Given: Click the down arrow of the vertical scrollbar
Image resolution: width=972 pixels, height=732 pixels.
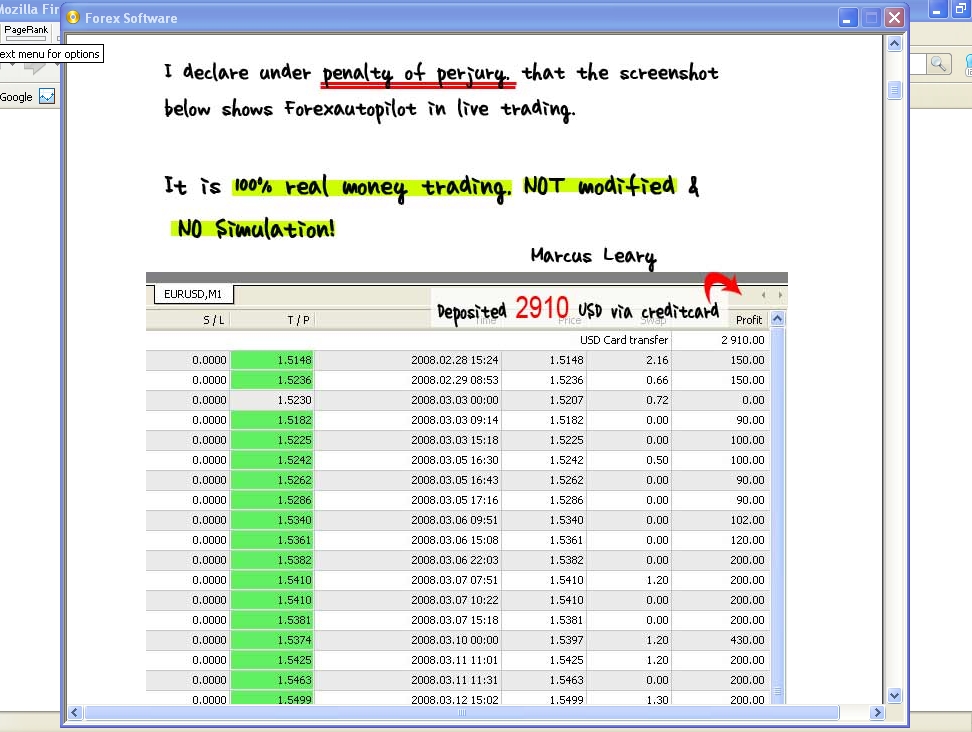Looking at the screenshot, I should point(894,695).
